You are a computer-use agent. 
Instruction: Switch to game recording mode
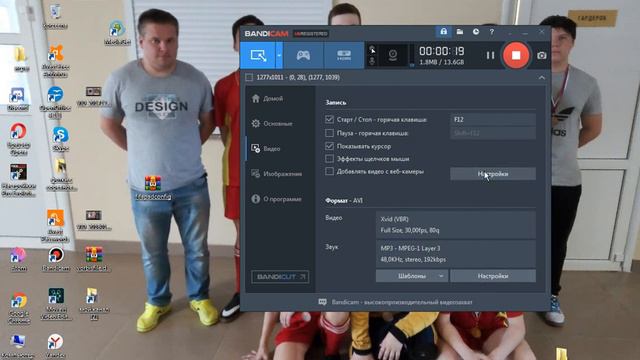coord(303,55)
